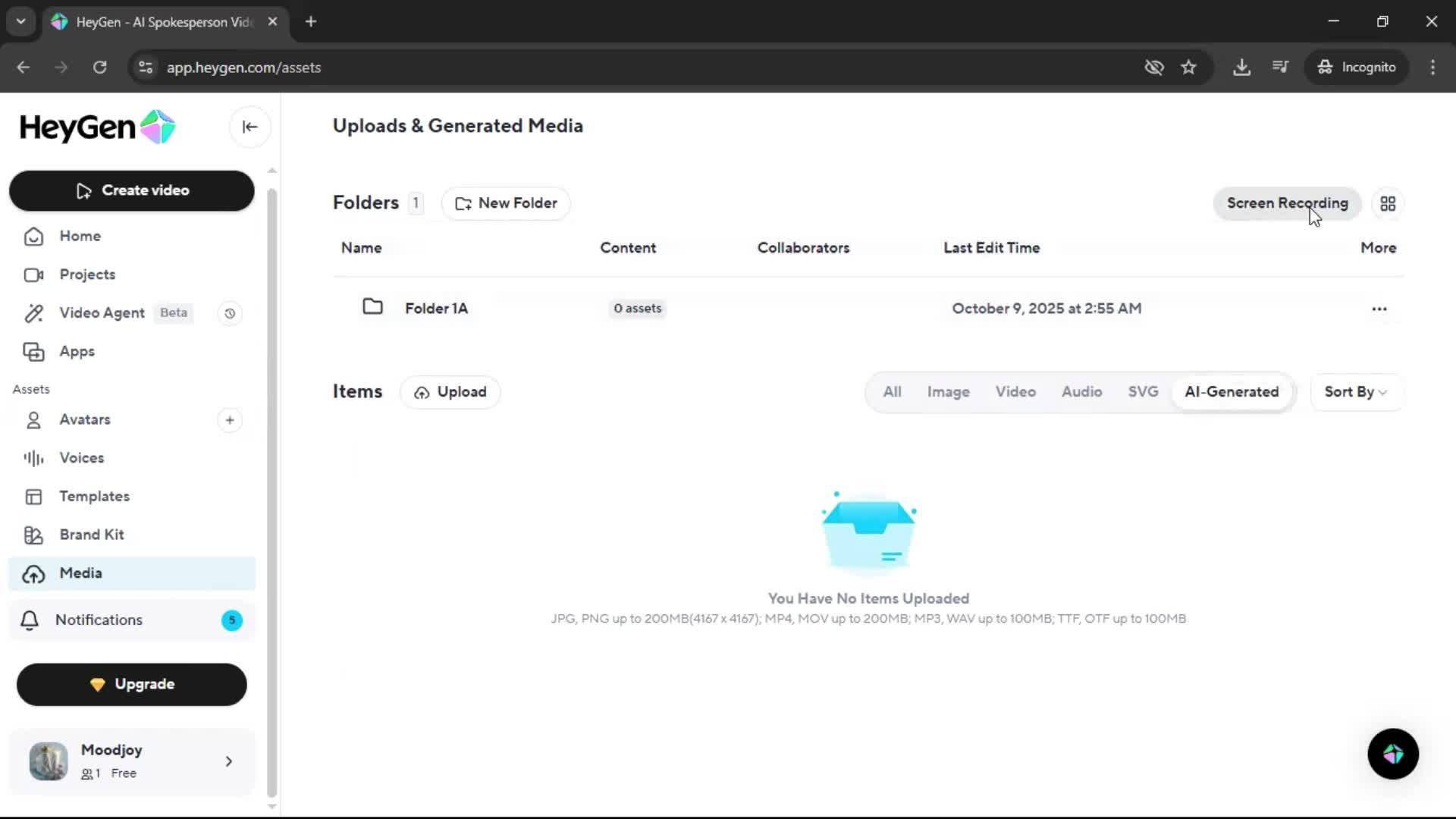This screenshot has height=819, width=1456.
Task: Click the New Folder button
Action: click(x=506, y=203)
